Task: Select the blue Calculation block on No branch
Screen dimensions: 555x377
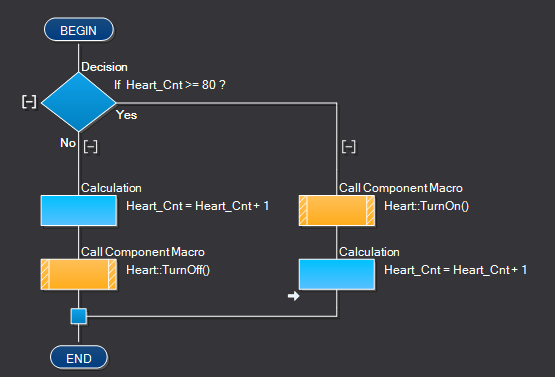Action: (x=79, y=210)
